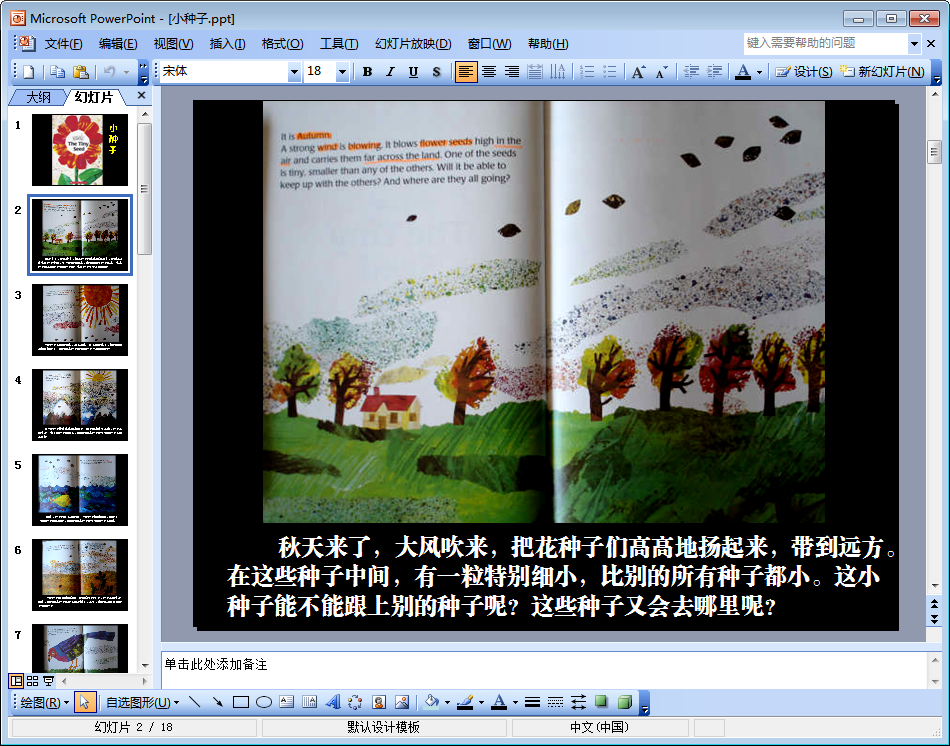Select the Line drawing tool

pyautogui.click(x=194, y=702)
